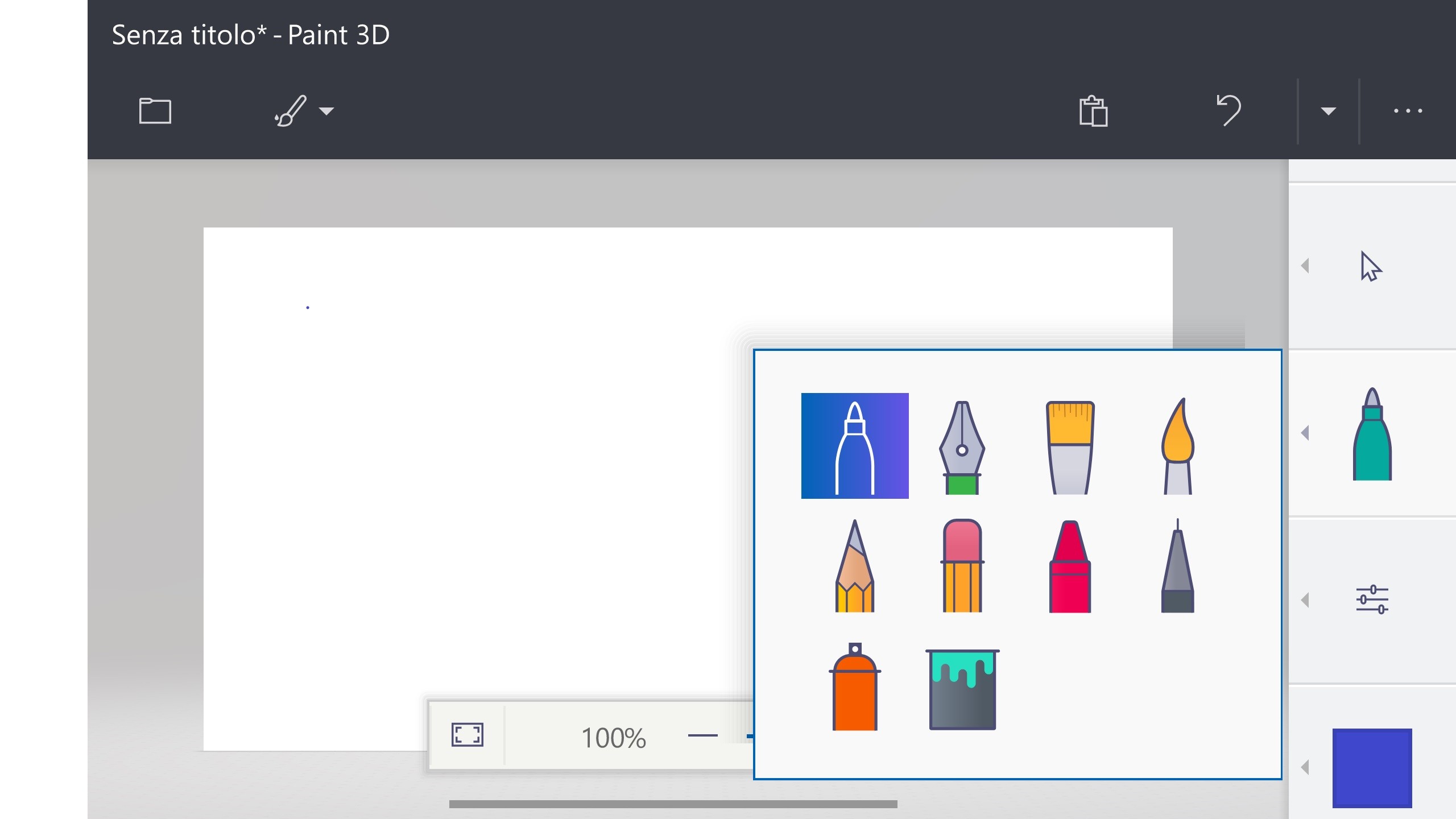The image size is (1456, 819).
Task: Select the Crayon tool
Action: pos(1069,566)
